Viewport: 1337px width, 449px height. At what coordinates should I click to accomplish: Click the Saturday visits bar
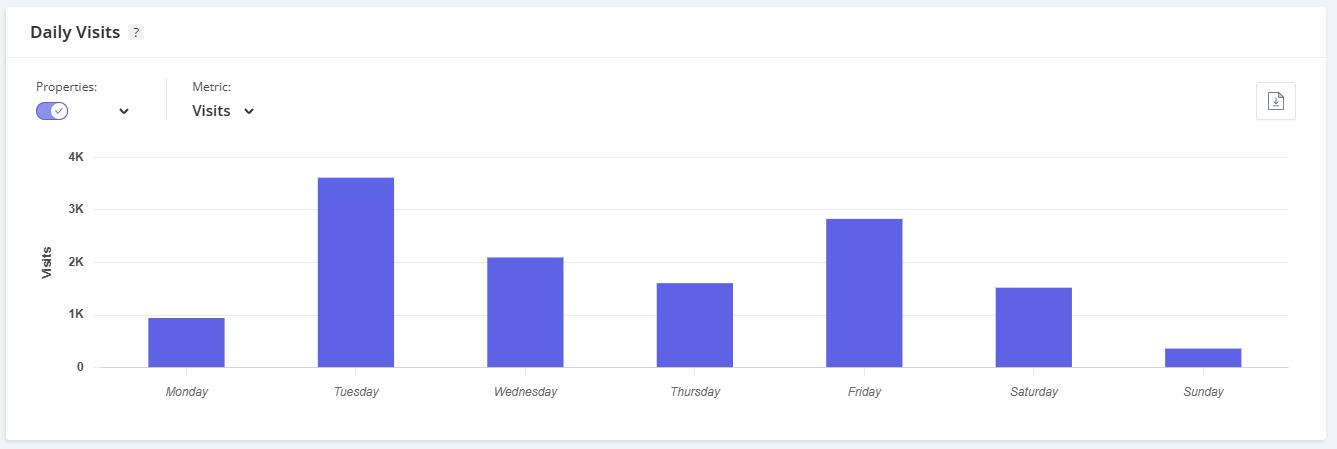click(x=1034, y=327)
